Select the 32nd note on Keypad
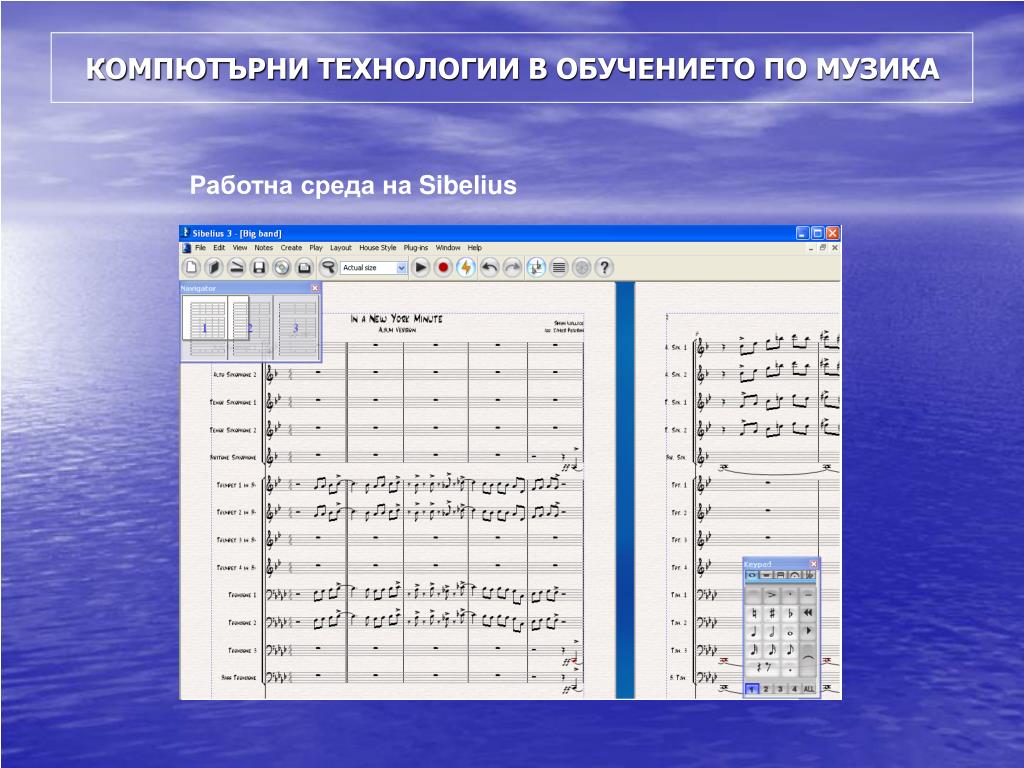The image size is (1024, 768). [x=752, y=650]
